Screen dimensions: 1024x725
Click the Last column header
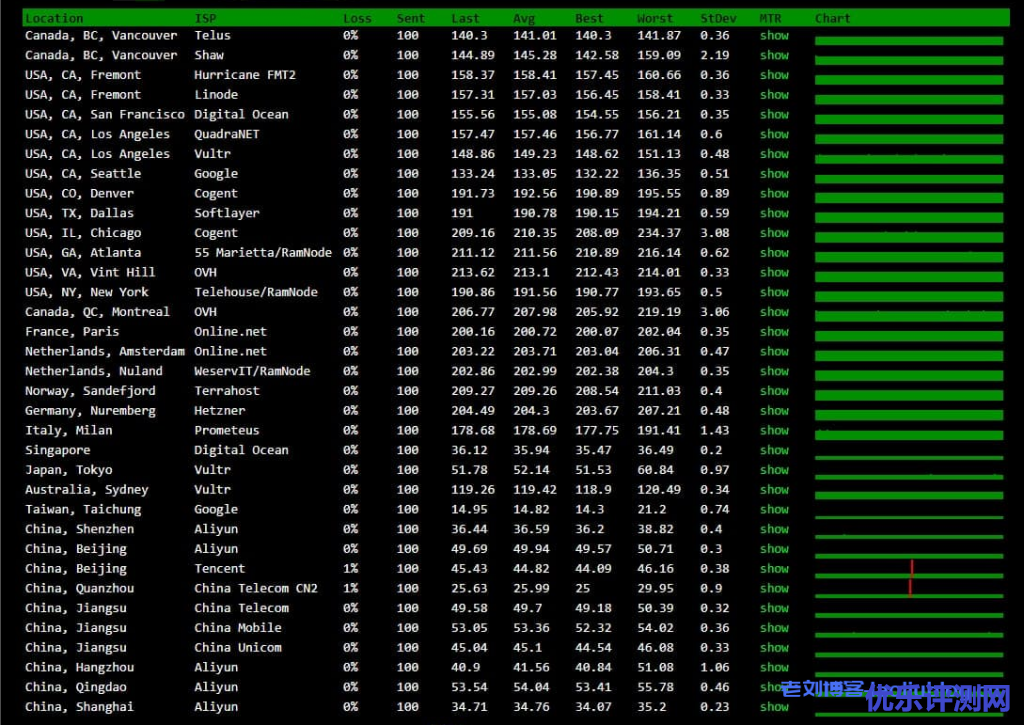tap(465, 18)
